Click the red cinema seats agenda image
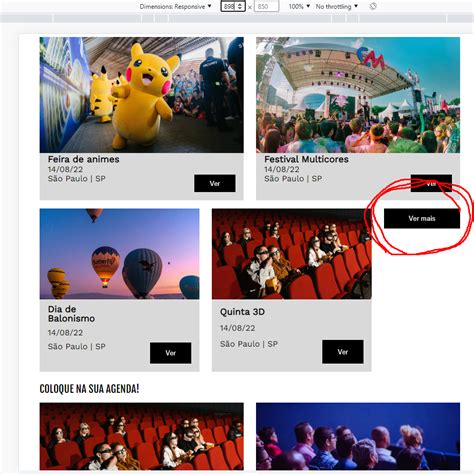 point(142,436)
